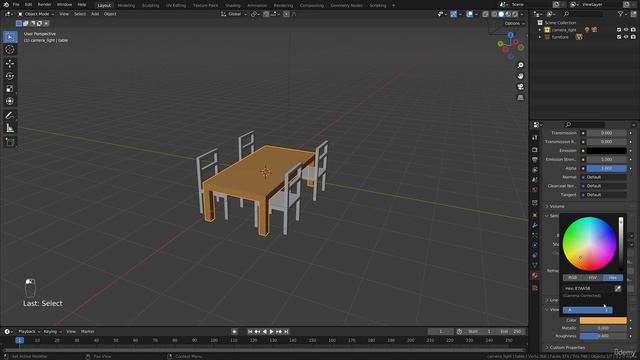Open the viewport Object menu

click(x=110, y=14)
